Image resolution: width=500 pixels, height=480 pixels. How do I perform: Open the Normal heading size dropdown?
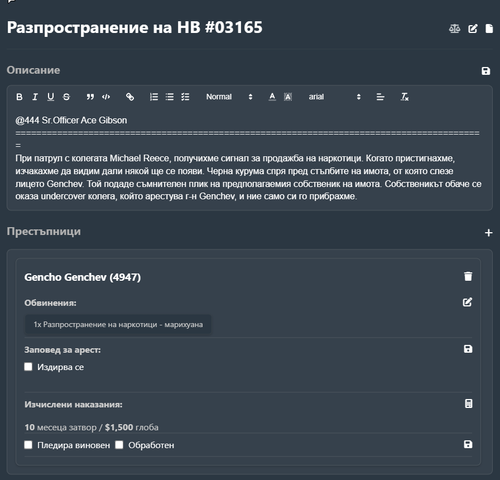[x=229, y=97]
